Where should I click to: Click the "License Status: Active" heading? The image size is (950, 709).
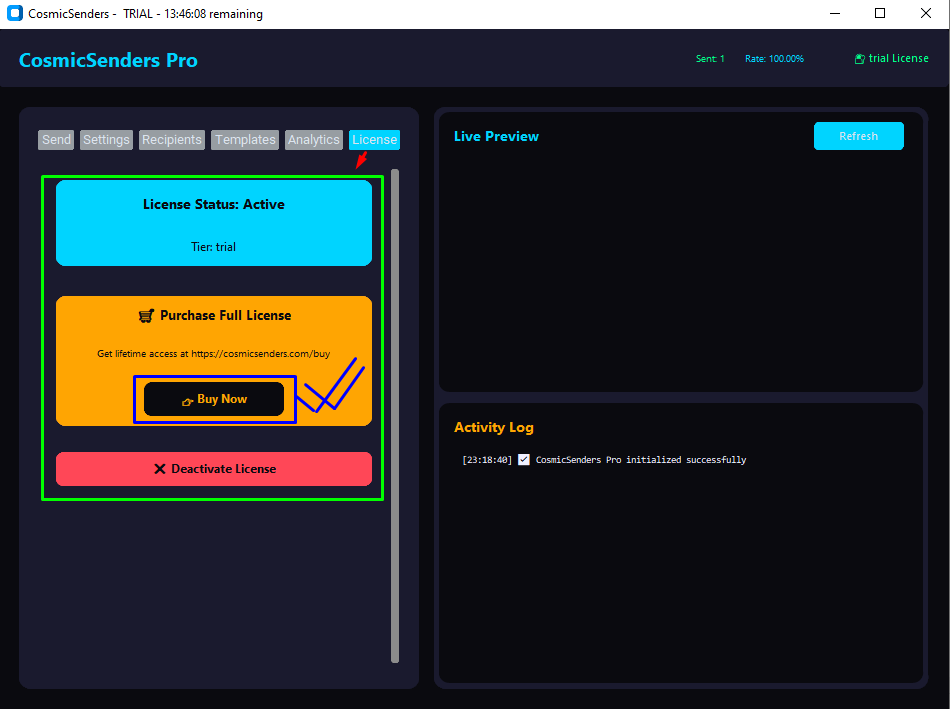click(214, 204)
